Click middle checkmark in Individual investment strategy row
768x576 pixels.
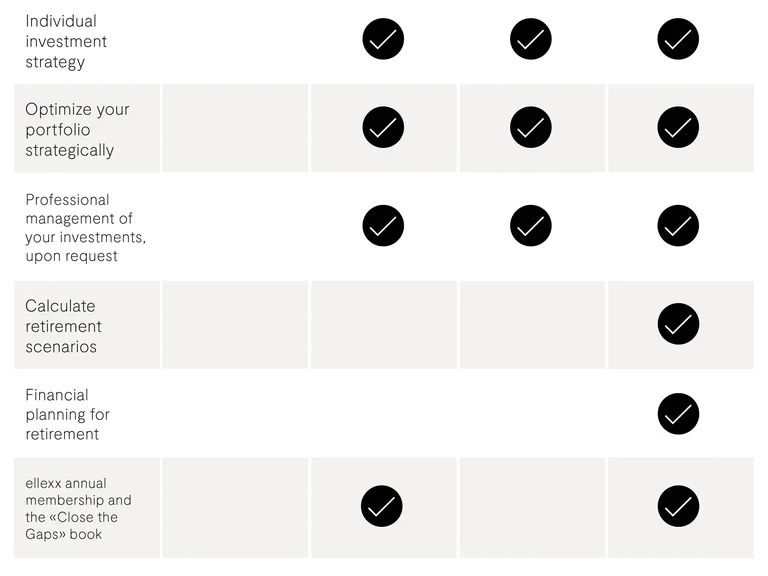click(530, 39)
